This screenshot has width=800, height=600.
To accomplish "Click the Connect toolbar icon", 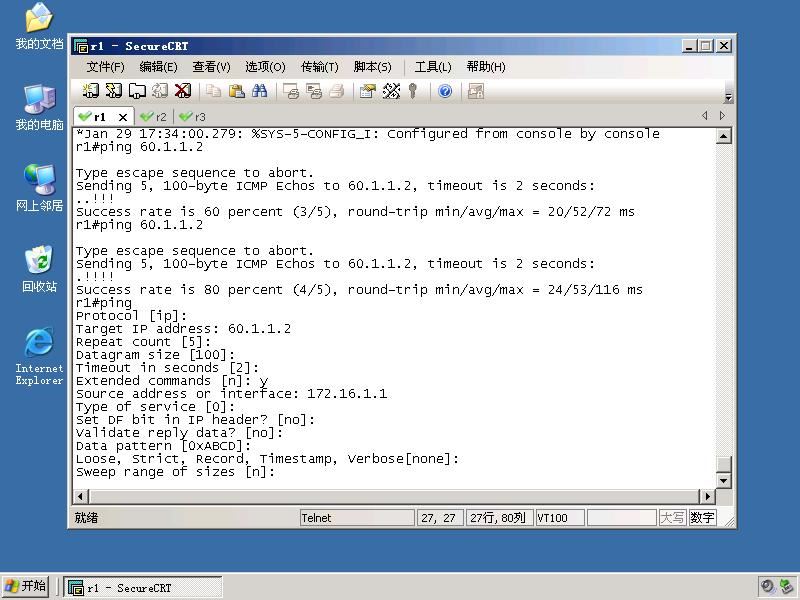I will click(x=90, y=91).
